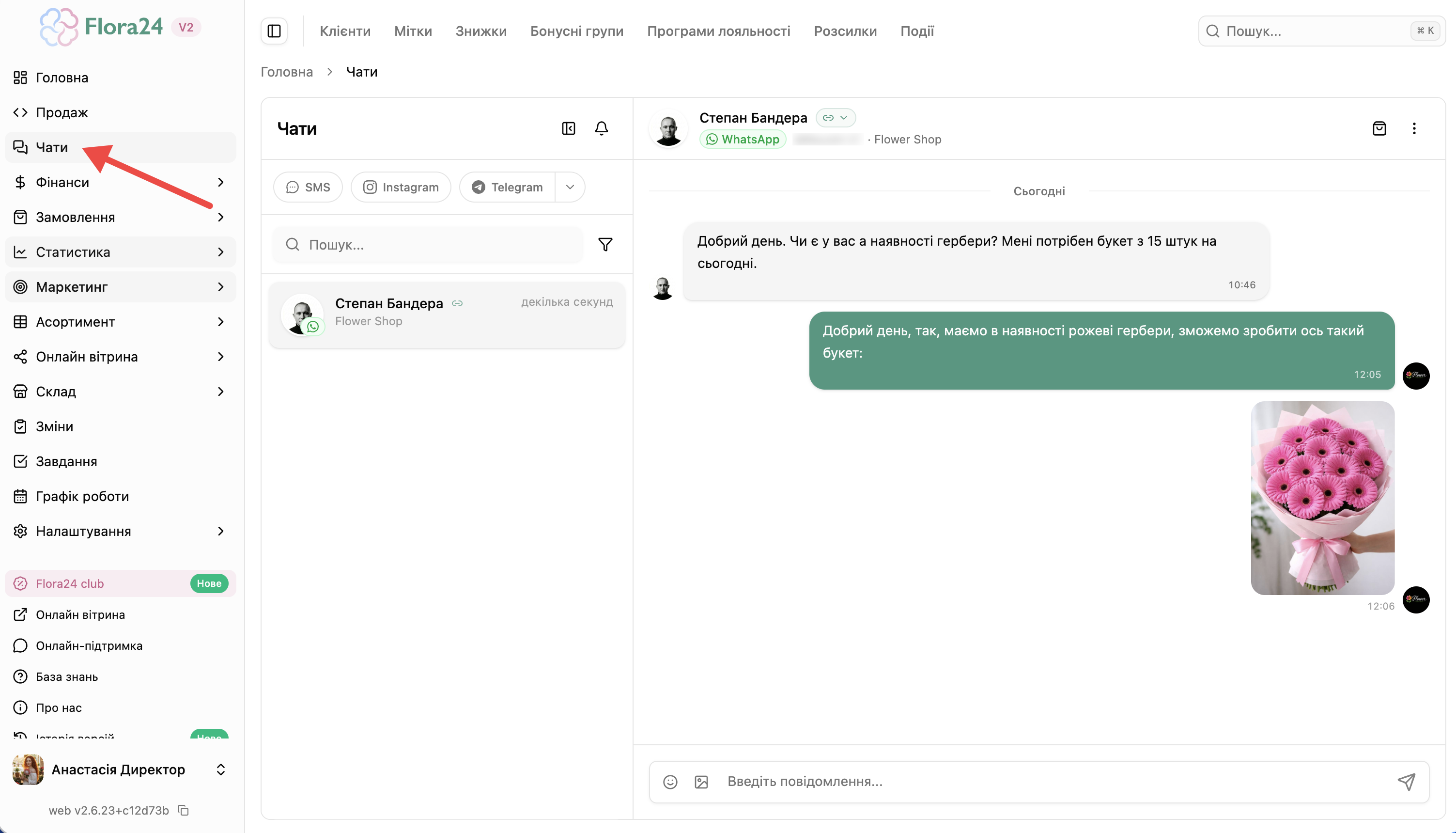
Task: Collapse the chat list panel
Action: (569, 129)
